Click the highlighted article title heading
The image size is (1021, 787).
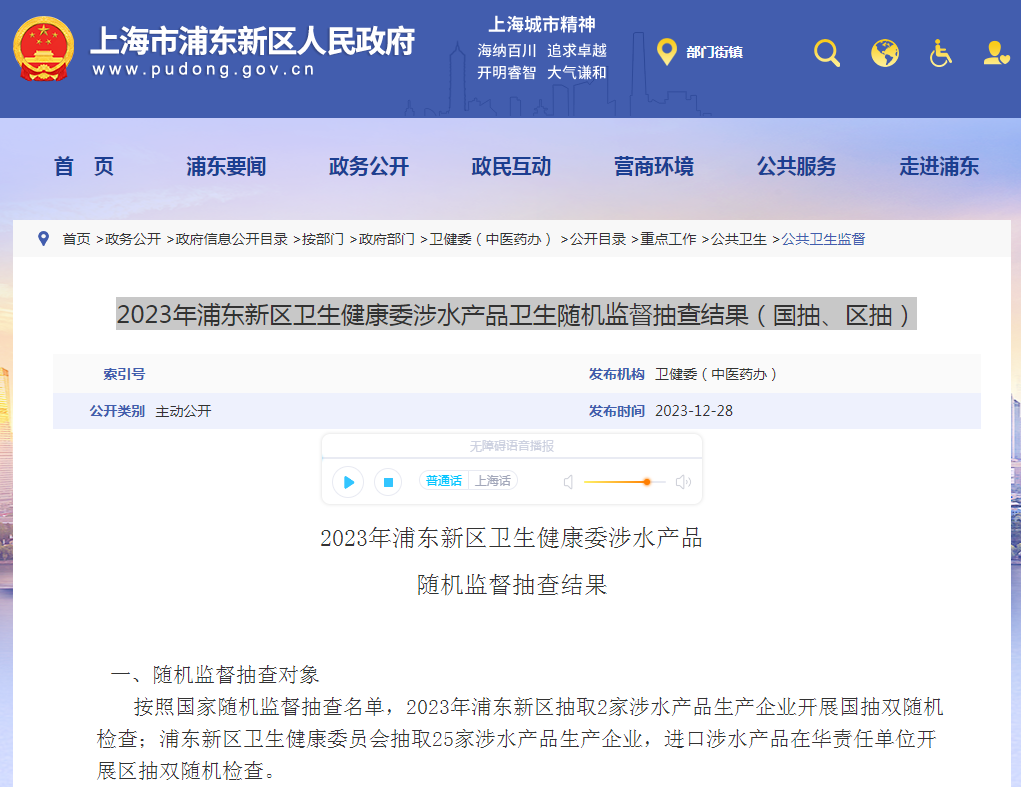(x=516, y=314)
